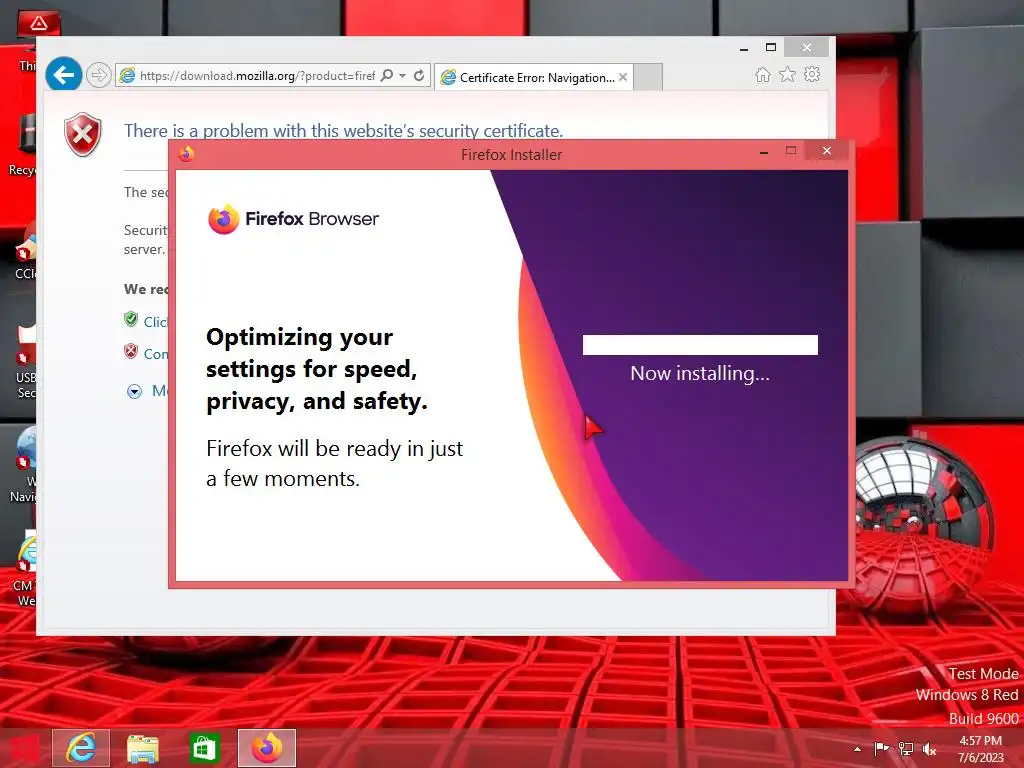The image size is (1024, 768).
Task: Minimize the Internet Explorer window
Action: (x=744, y=49)
